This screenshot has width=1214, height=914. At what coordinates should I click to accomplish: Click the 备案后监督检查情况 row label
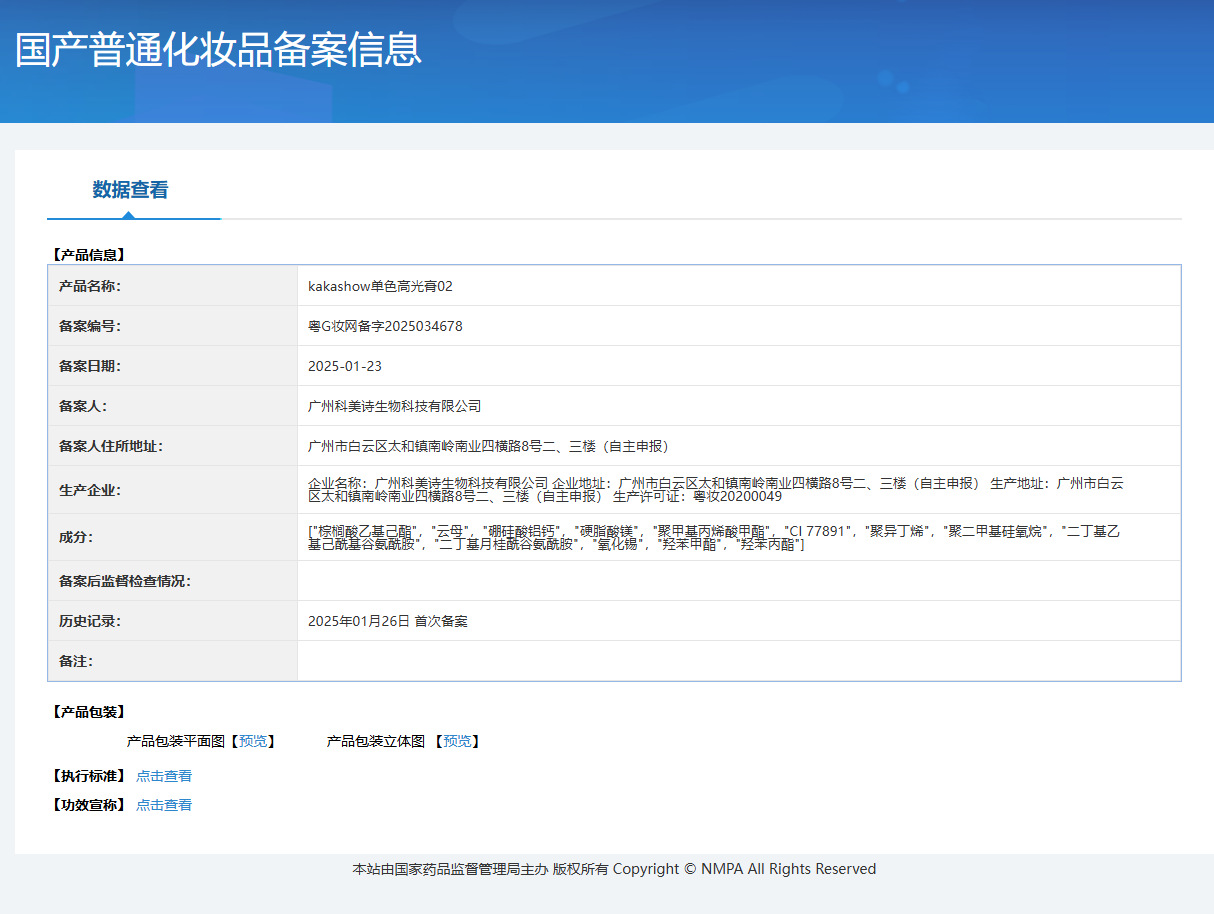click(x=125, y=581)
